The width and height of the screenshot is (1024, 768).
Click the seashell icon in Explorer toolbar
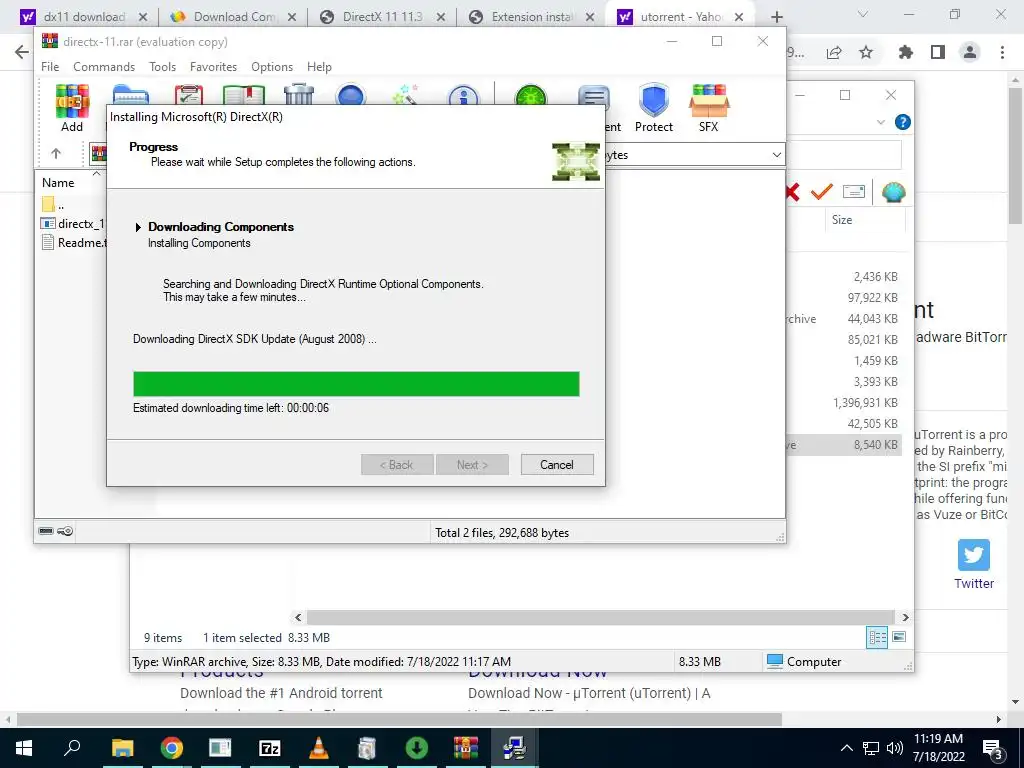pos(893,192)
